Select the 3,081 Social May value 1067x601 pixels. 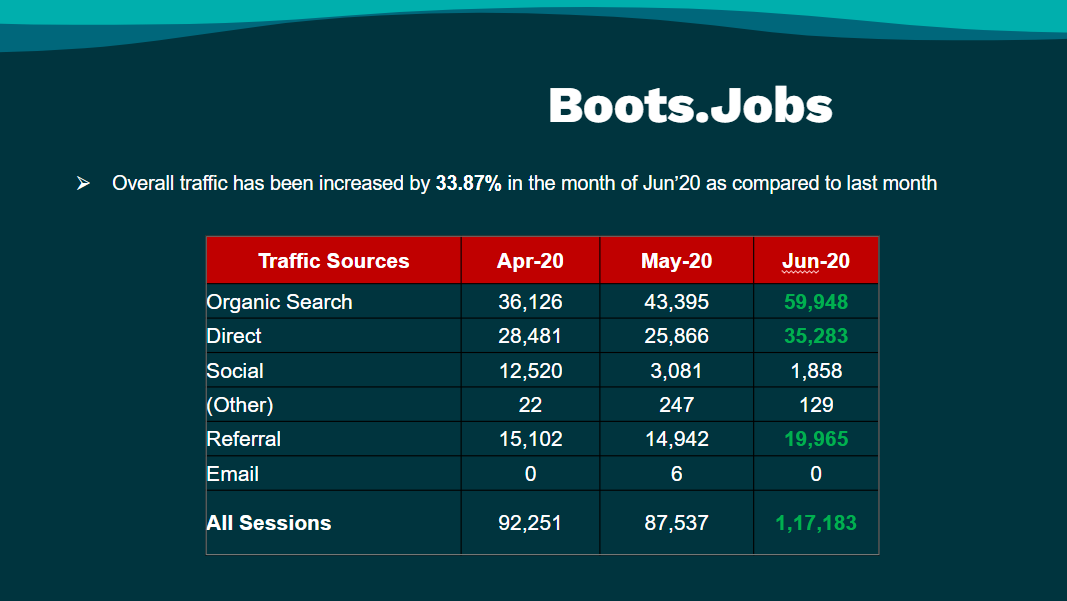click(676, 370)
